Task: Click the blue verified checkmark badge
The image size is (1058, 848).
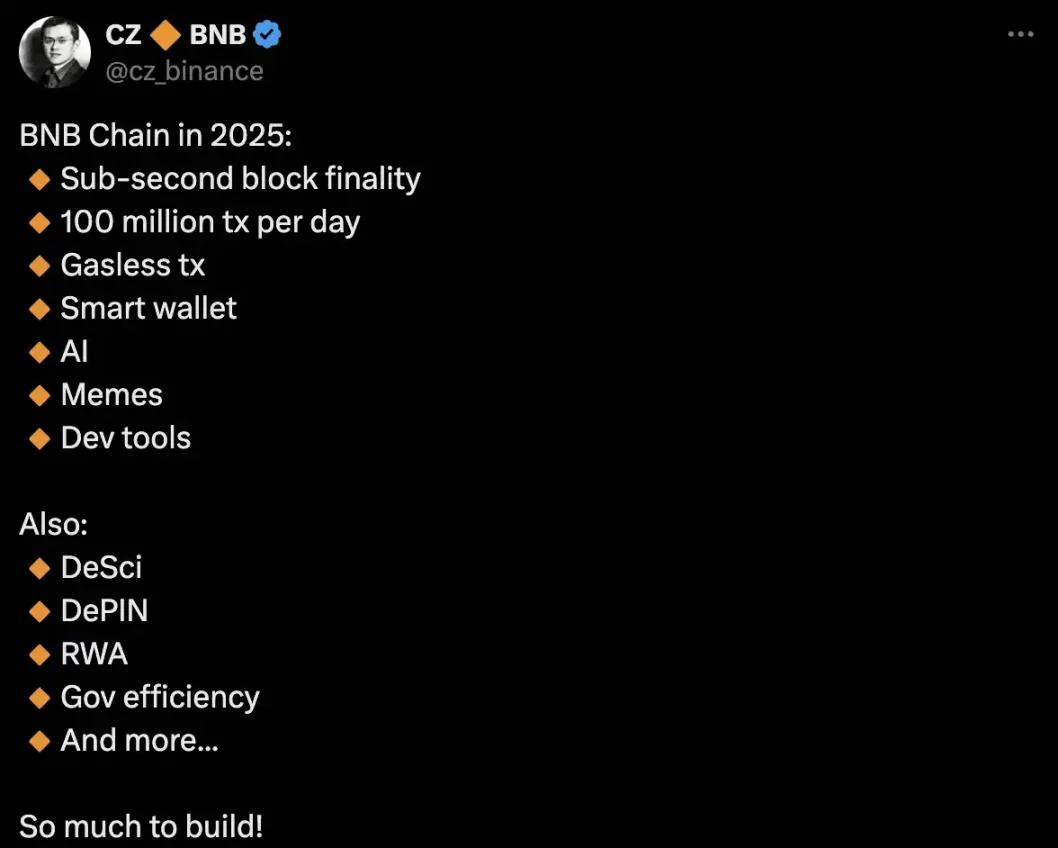Action: (267, 35)
